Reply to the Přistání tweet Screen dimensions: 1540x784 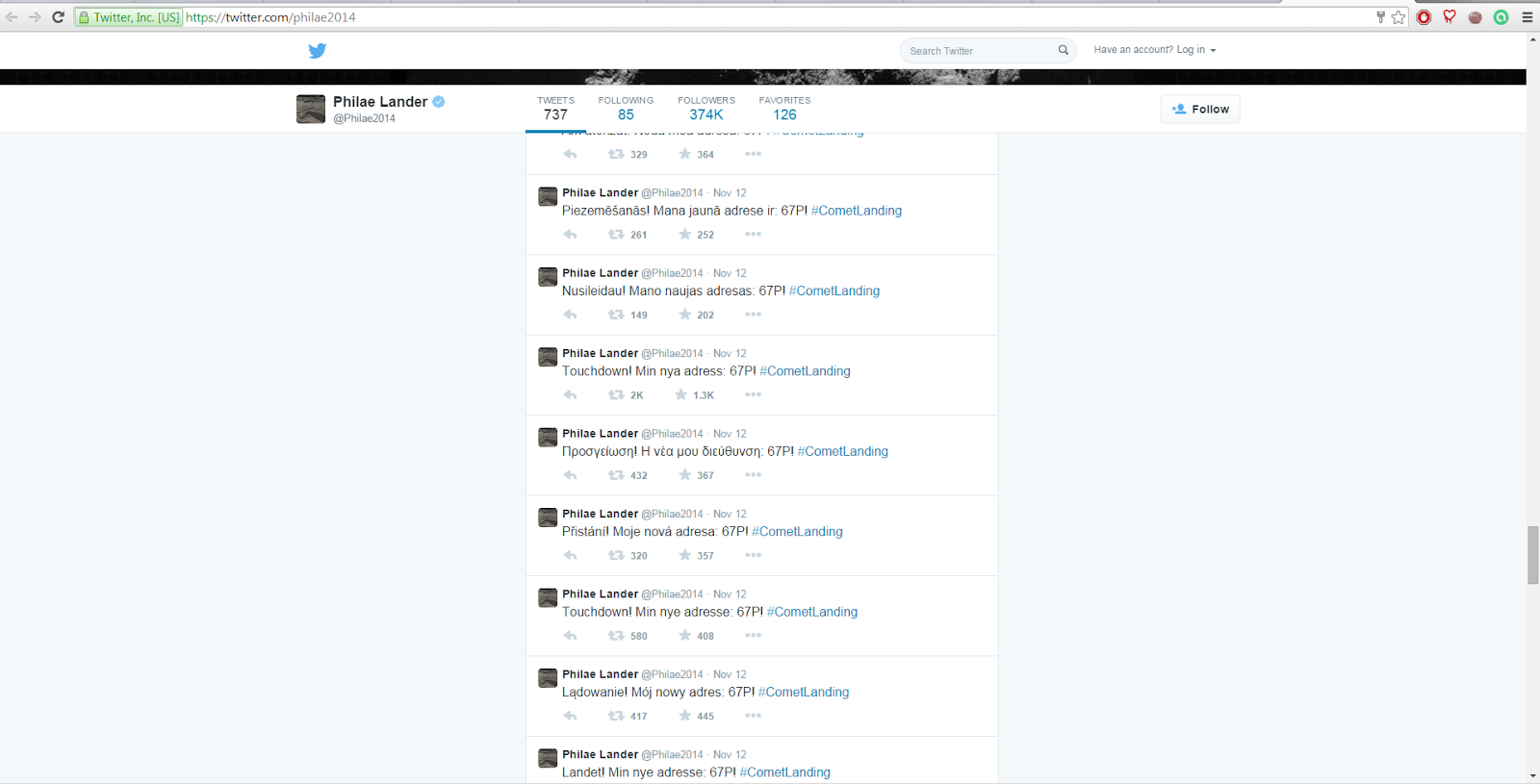570,555
